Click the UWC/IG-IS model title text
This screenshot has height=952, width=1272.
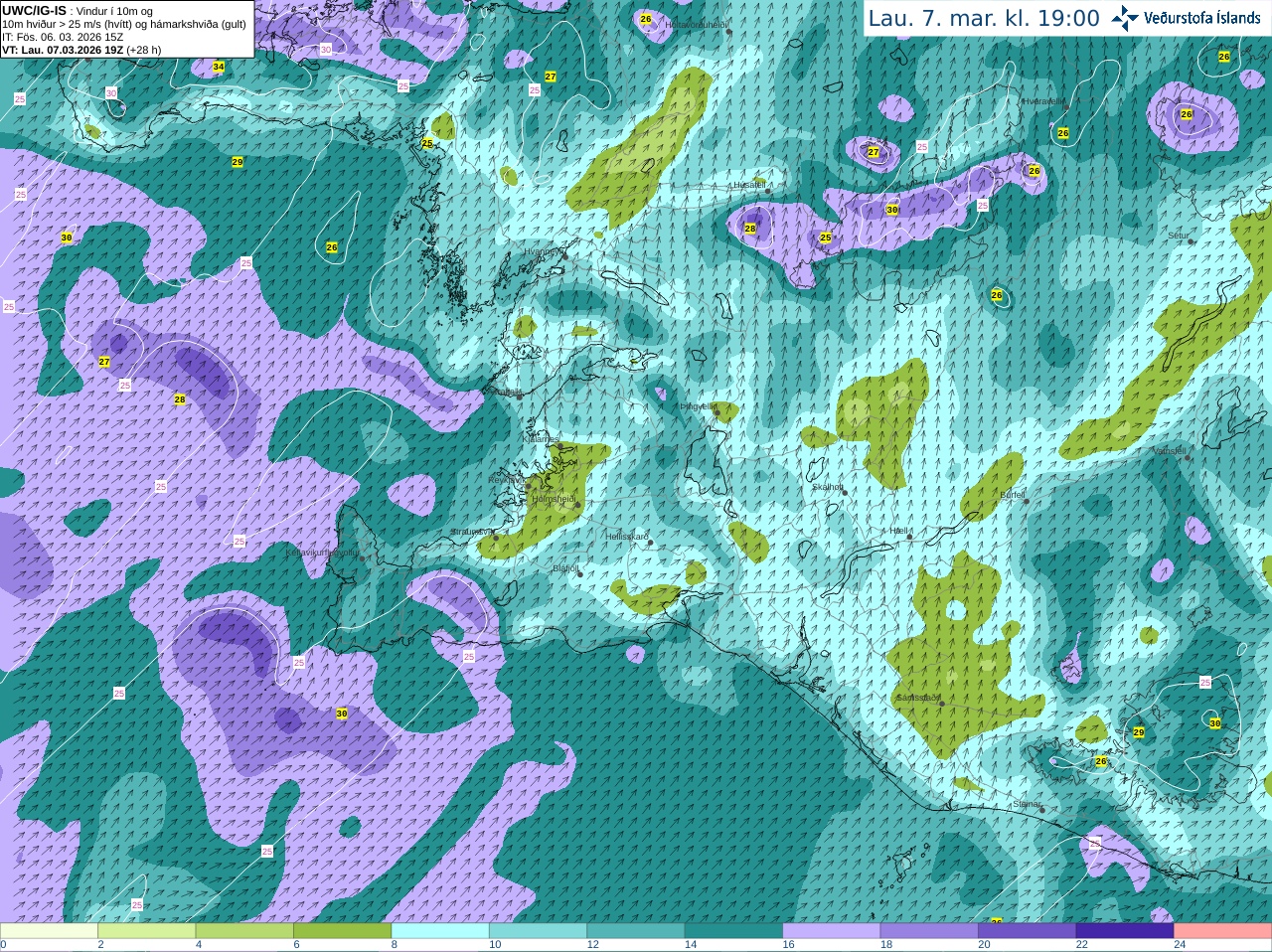[35, 10]
